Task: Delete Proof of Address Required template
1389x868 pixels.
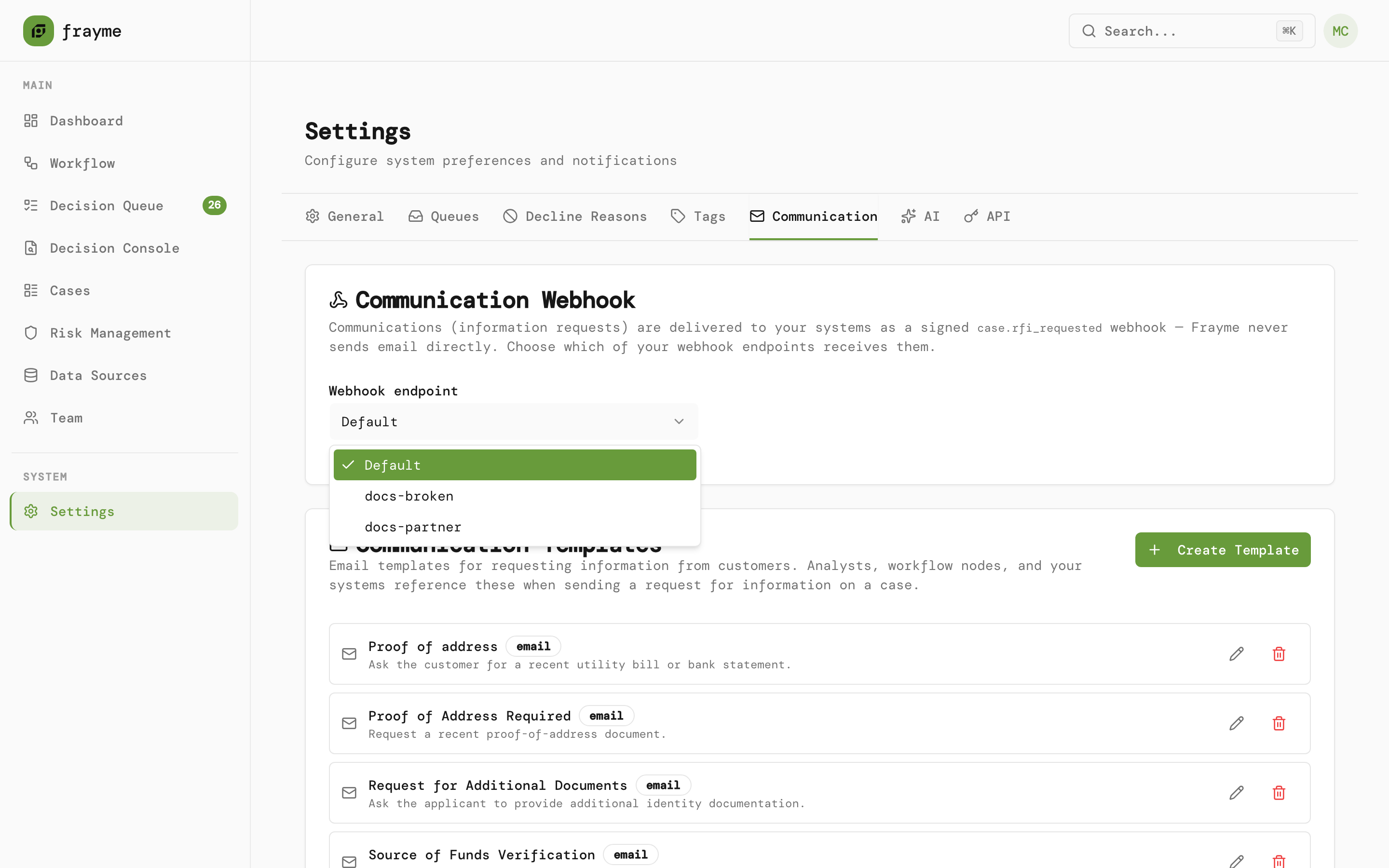Action: click(1279, 723)
